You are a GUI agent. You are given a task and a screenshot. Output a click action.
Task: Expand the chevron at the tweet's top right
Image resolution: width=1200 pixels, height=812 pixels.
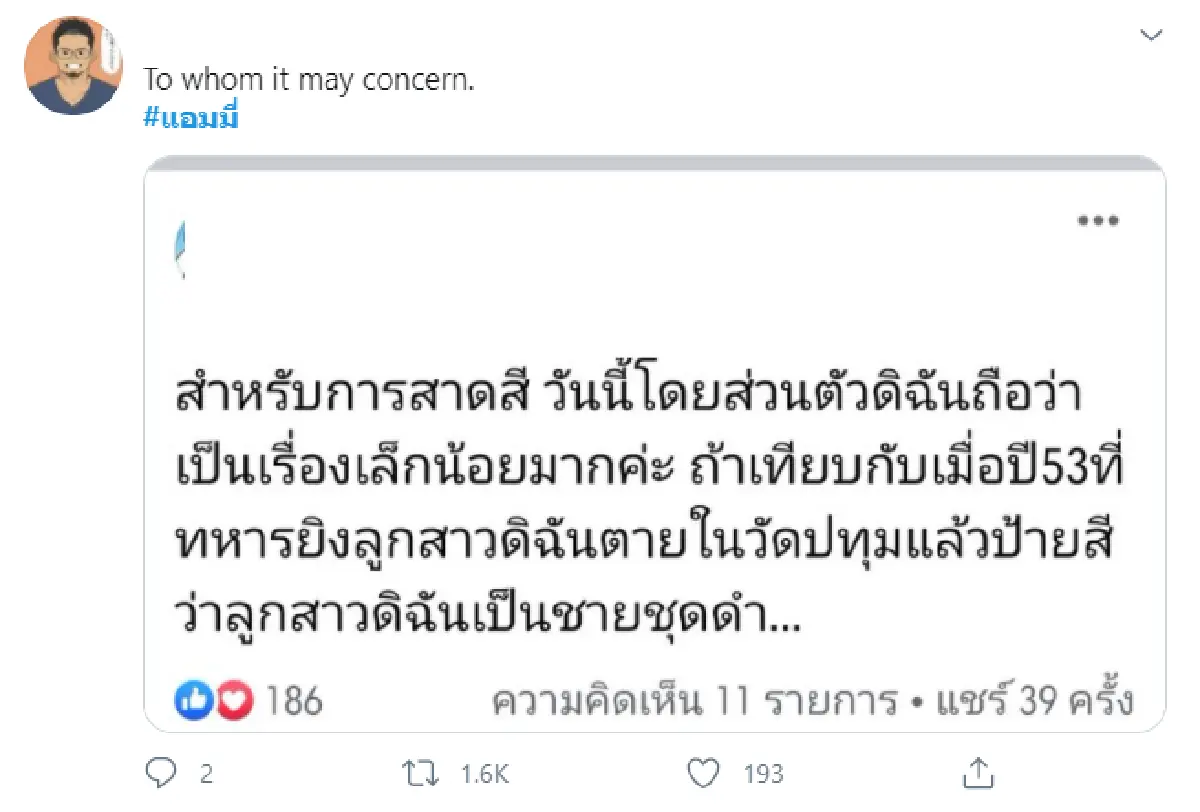click(x=1151, y=34)
